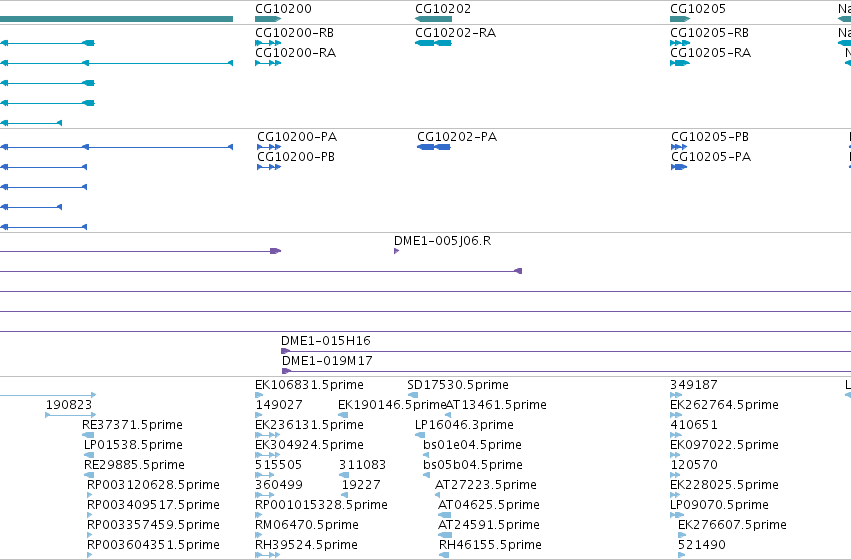
Task: Select the 311083 feature label
Action: point(363,465)
